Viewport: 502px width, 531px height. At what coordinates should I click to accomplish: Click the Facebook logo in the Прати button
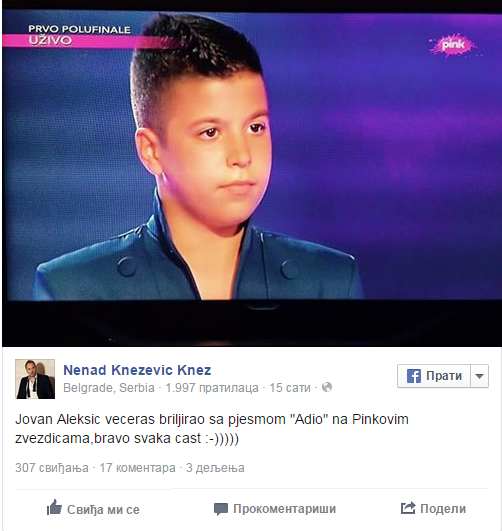point(414,376)
